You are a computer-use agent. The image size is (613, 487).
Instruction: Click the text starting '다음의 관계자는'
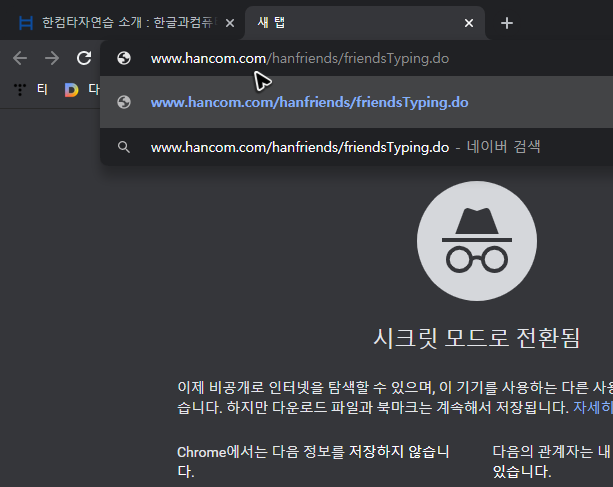pos(552,462)
